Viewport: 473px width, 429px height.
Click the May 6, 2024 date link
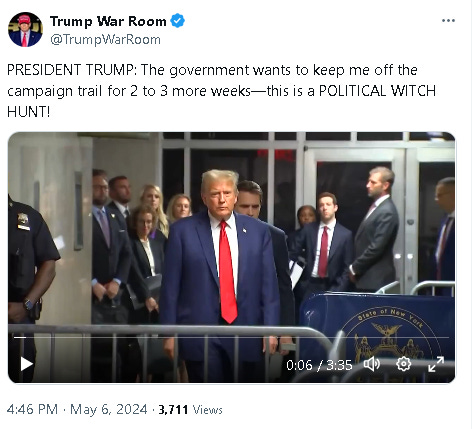pyautogui.click(x=109, y=409)
